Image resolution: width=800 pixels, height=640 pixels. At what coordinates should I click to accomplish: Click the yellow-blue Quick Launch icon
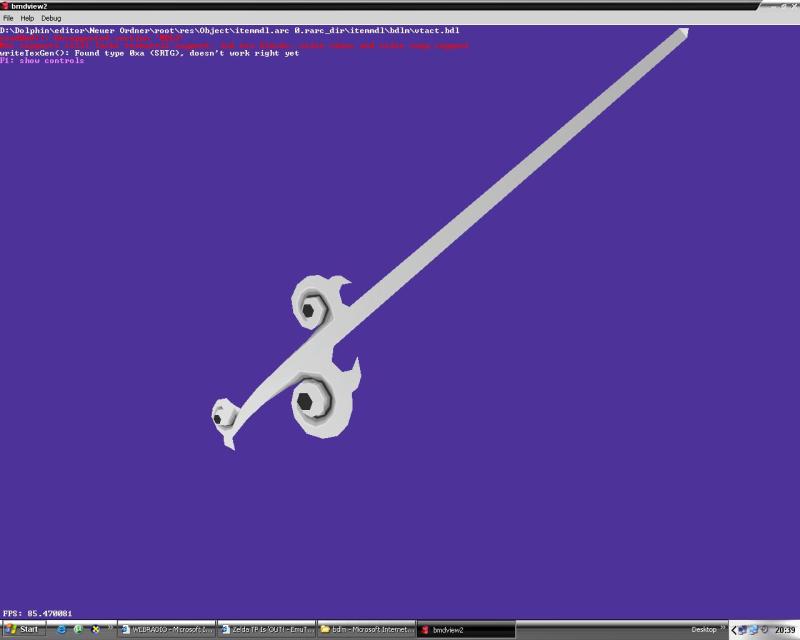tap(95, 629)
